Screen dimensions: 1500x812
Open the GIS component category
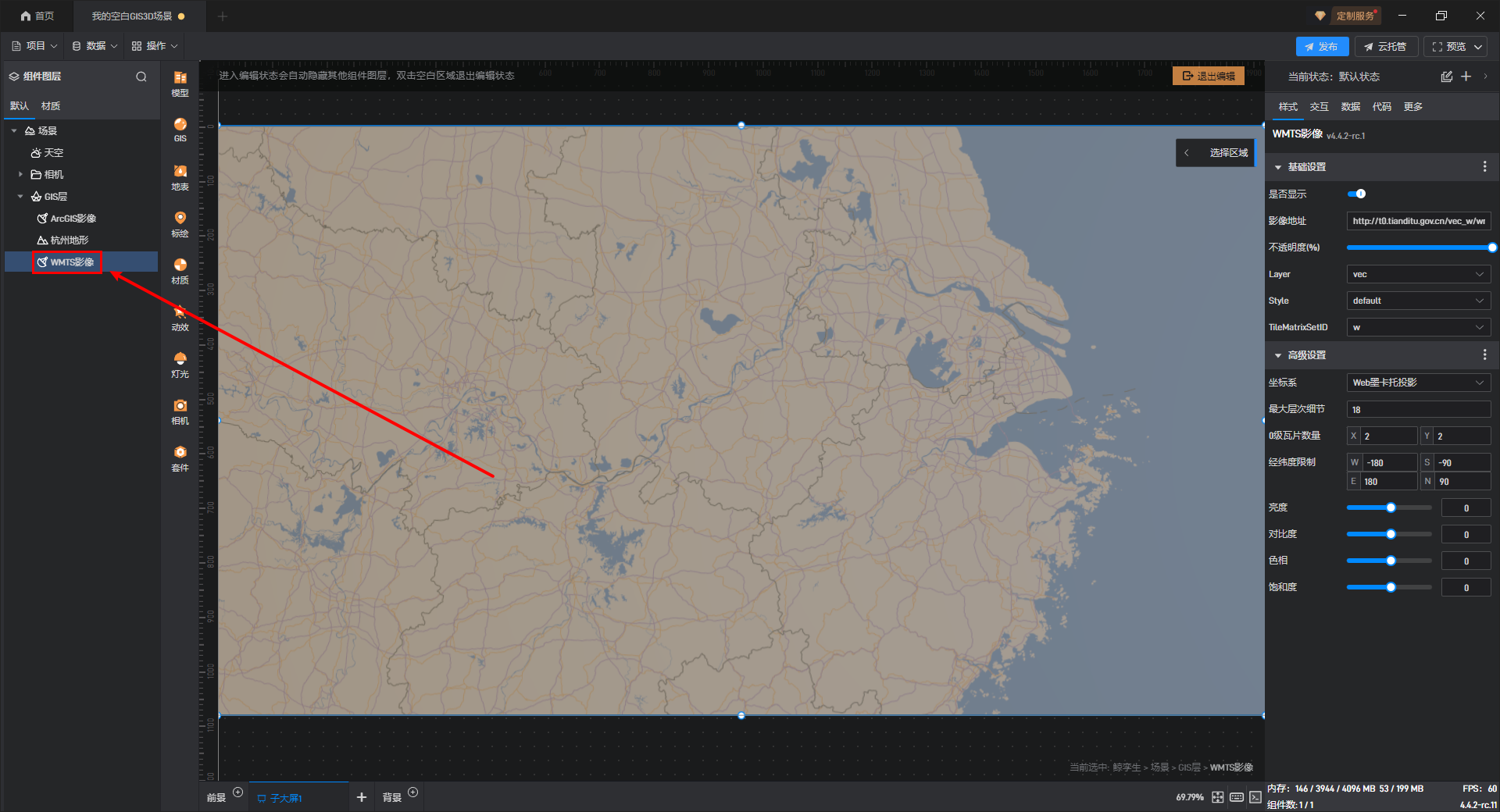(180, 130)
